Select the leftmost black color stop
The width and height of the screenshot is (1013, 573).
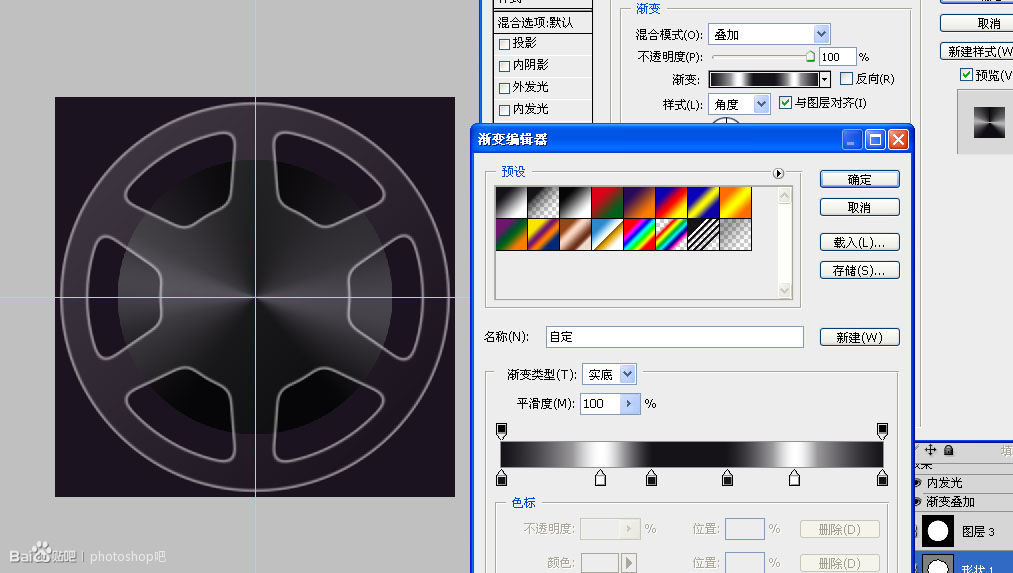pyautogui.click(x=501, y=478)
